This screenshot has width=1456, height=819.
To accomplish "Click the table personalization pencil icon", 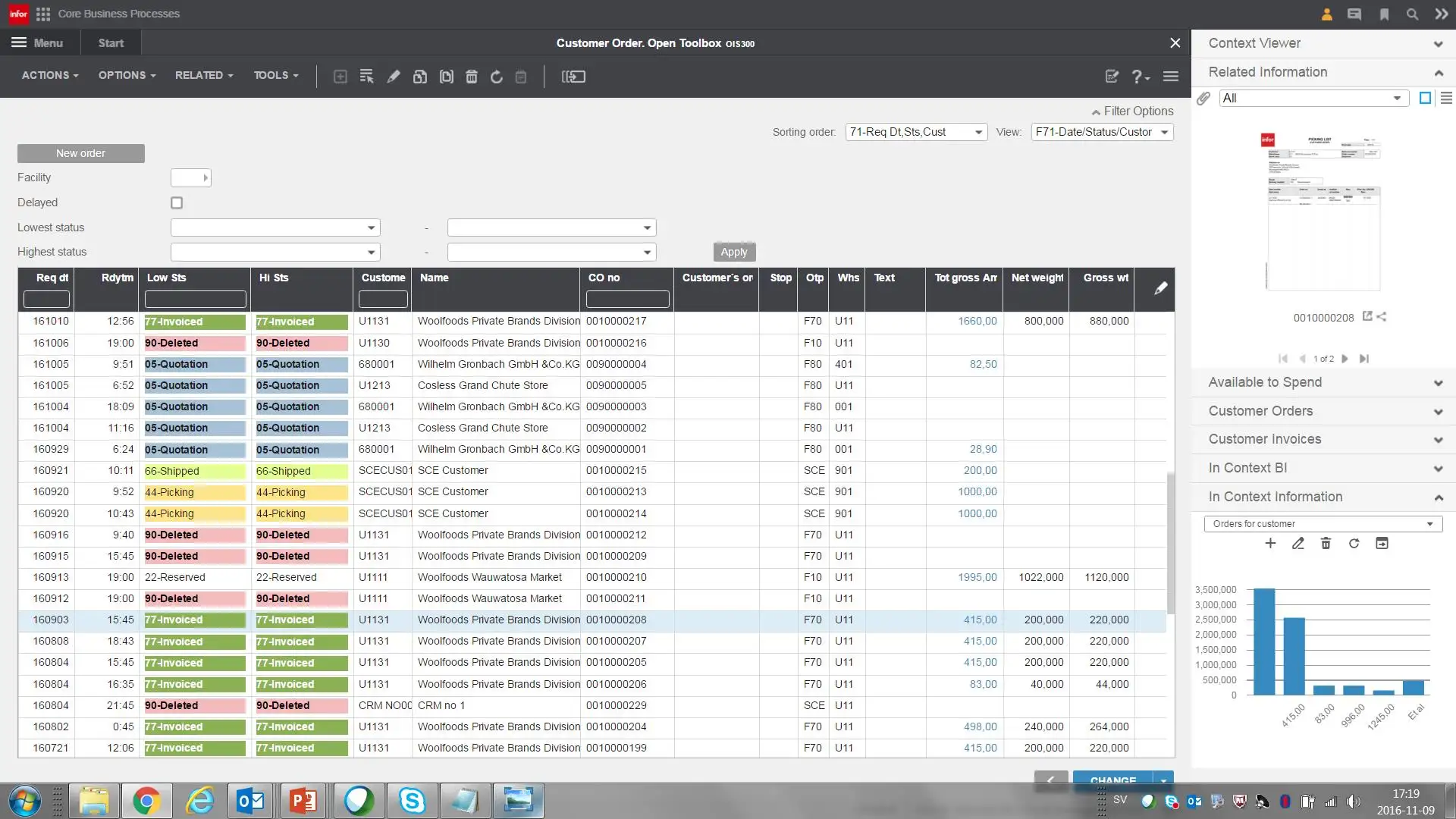I will pyautogui.click(x=1160, y=288).
